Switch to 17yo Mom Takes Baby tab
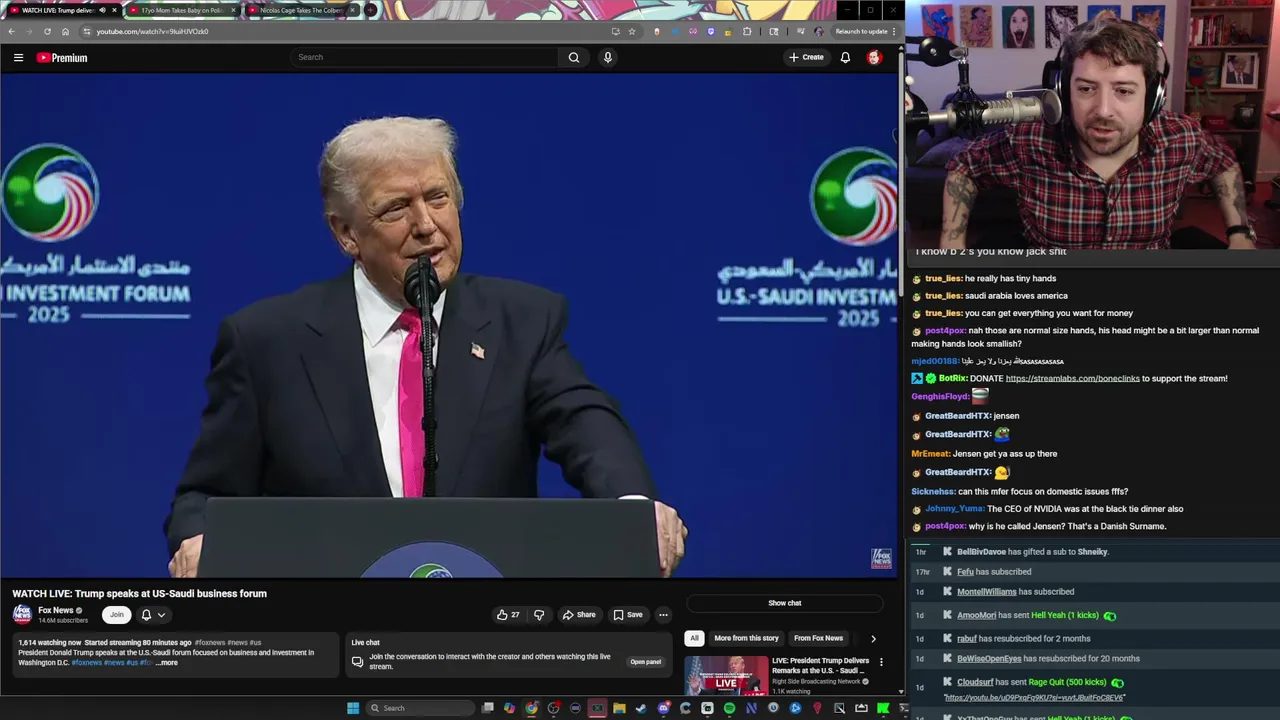This screenshot has width=1280, height=720. 182,10
